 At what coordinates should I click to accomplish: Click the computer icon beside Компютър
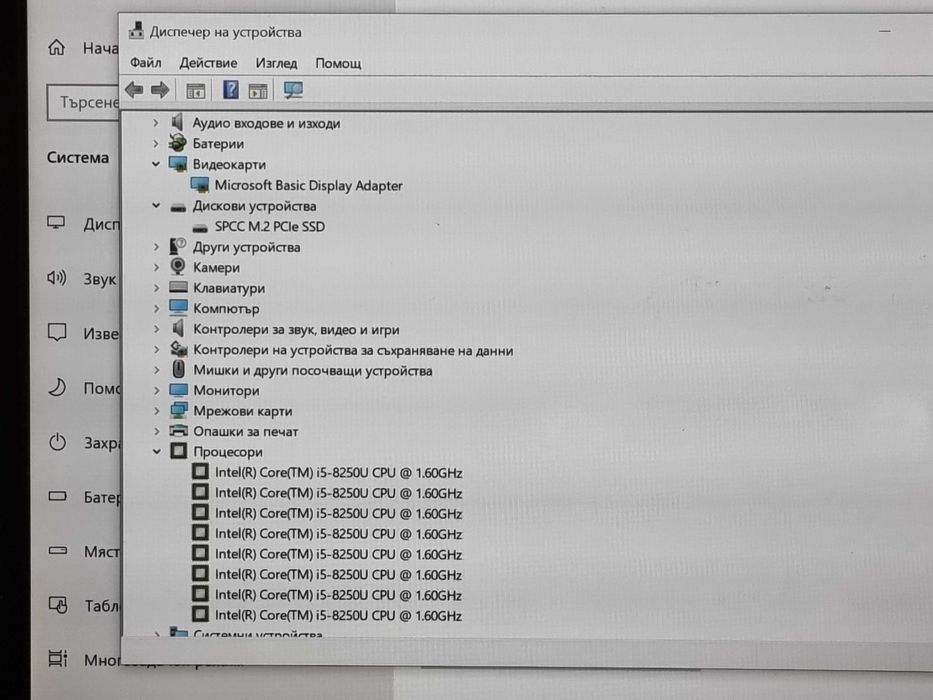[178, 307]
